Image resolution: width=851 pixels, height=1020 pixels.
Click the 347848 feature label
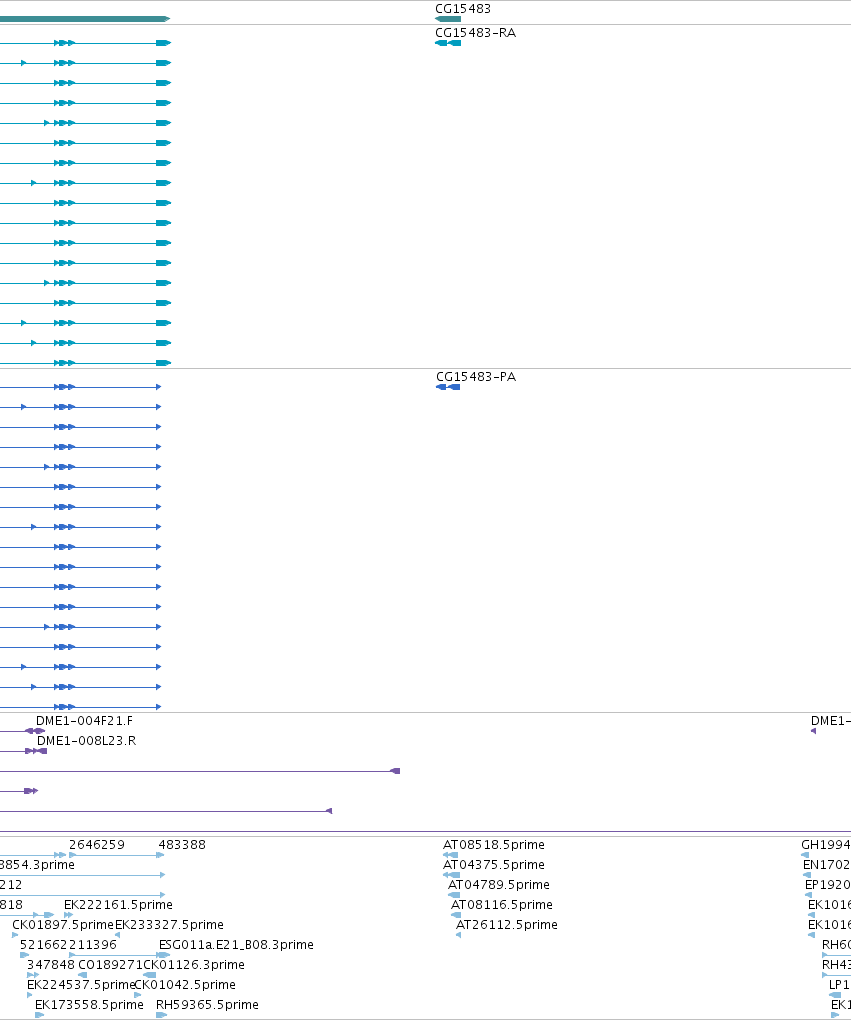(x=51, y=965)
